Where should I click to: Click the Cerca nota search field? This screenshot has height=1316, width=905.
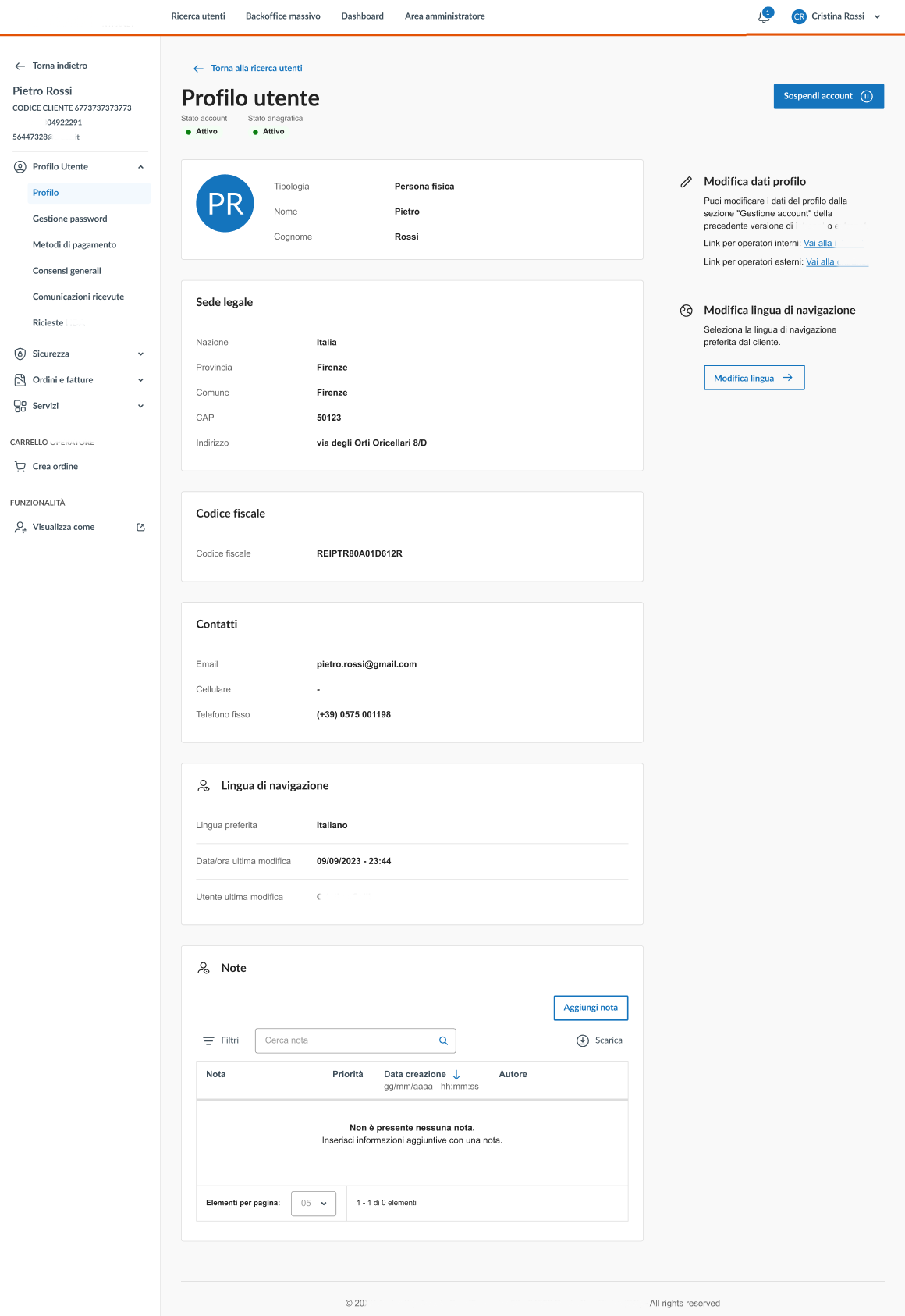(347, 1040)
